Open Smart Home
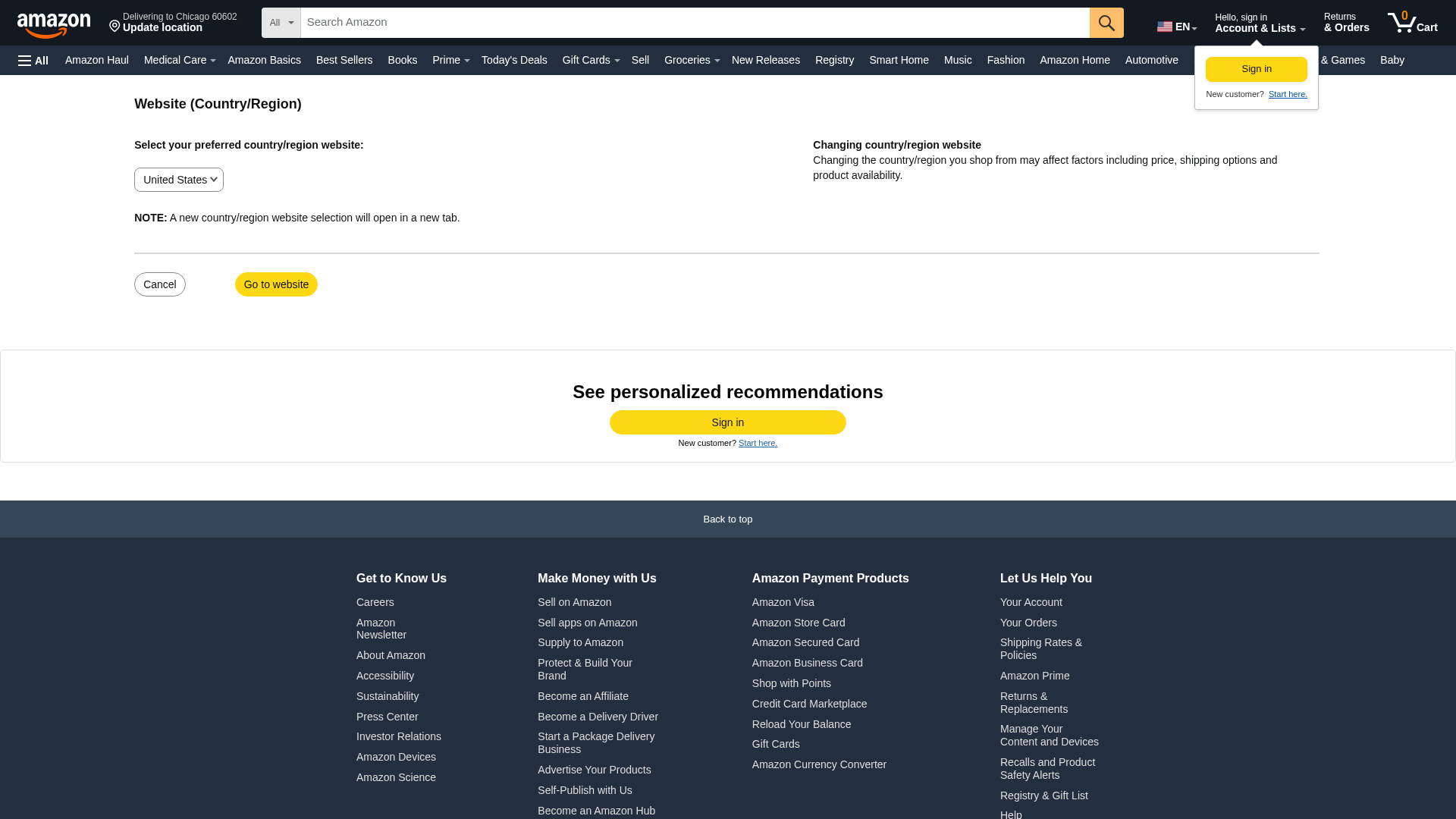Screen dimensions: 1456x819 pyautogui.click(x=899, y=60)
